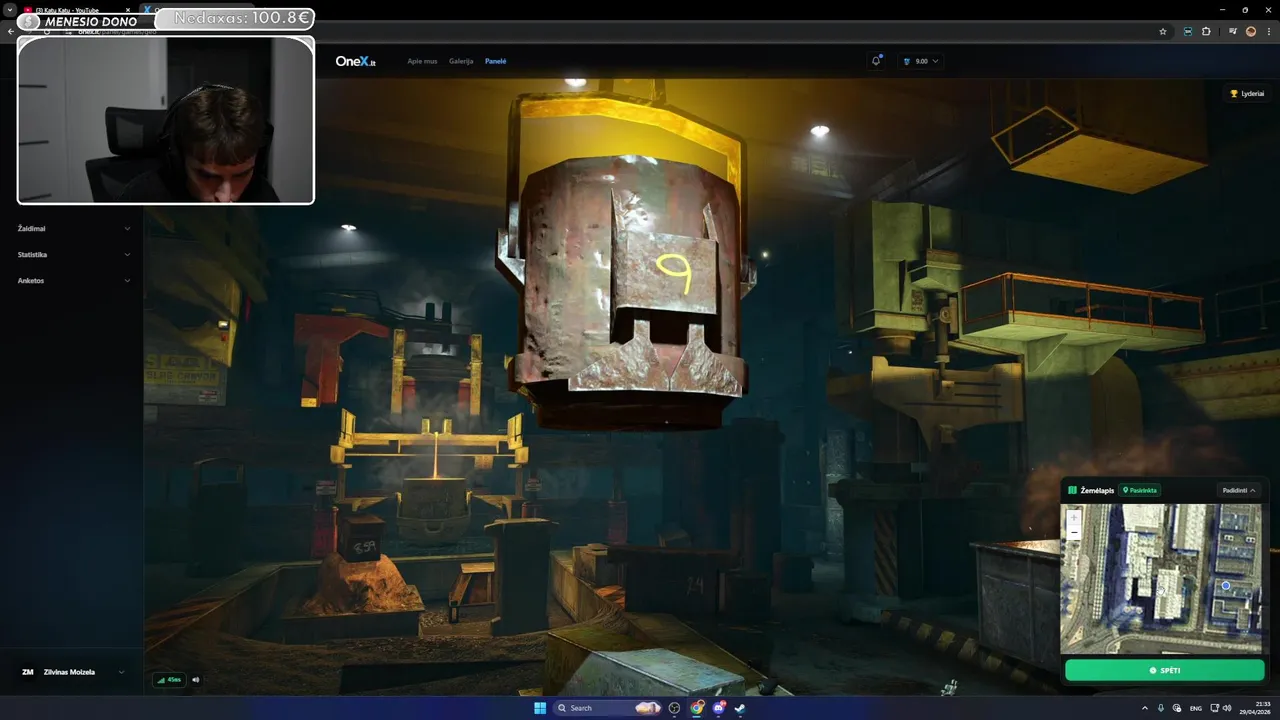This screenshot has height=720, width=1280.
Task: Open the taskbar app left of Chrome
Action: 675,708
